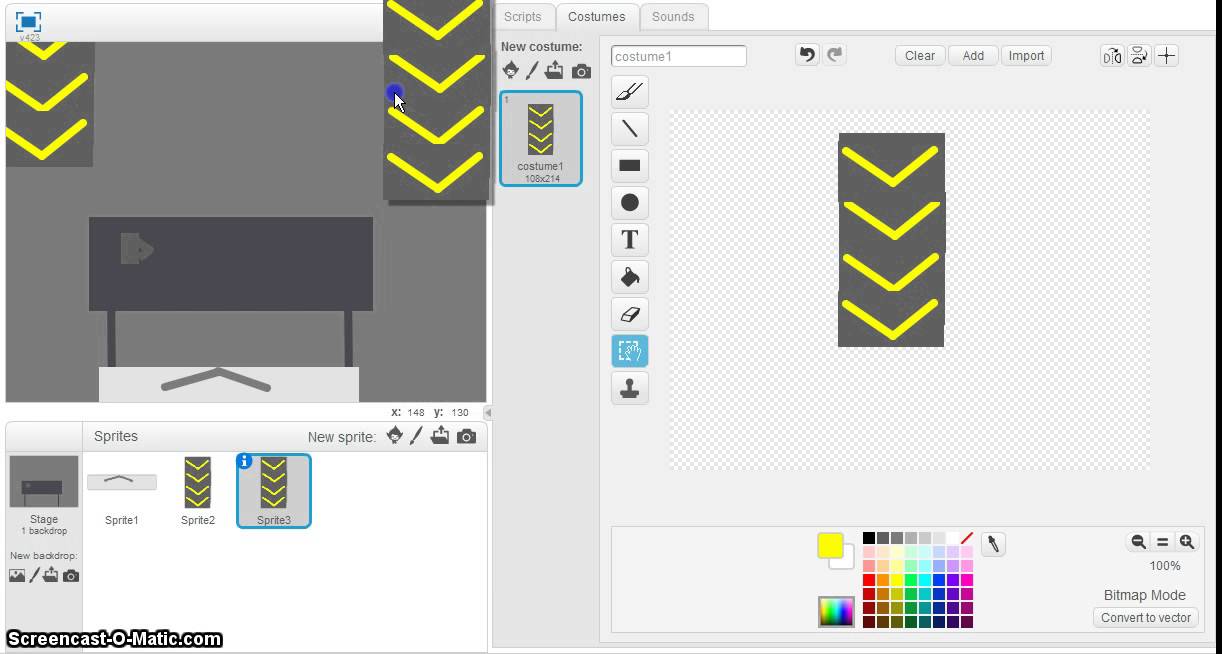Open the Costumes tab
This screenshot has width=1222, height=654.
597,17
